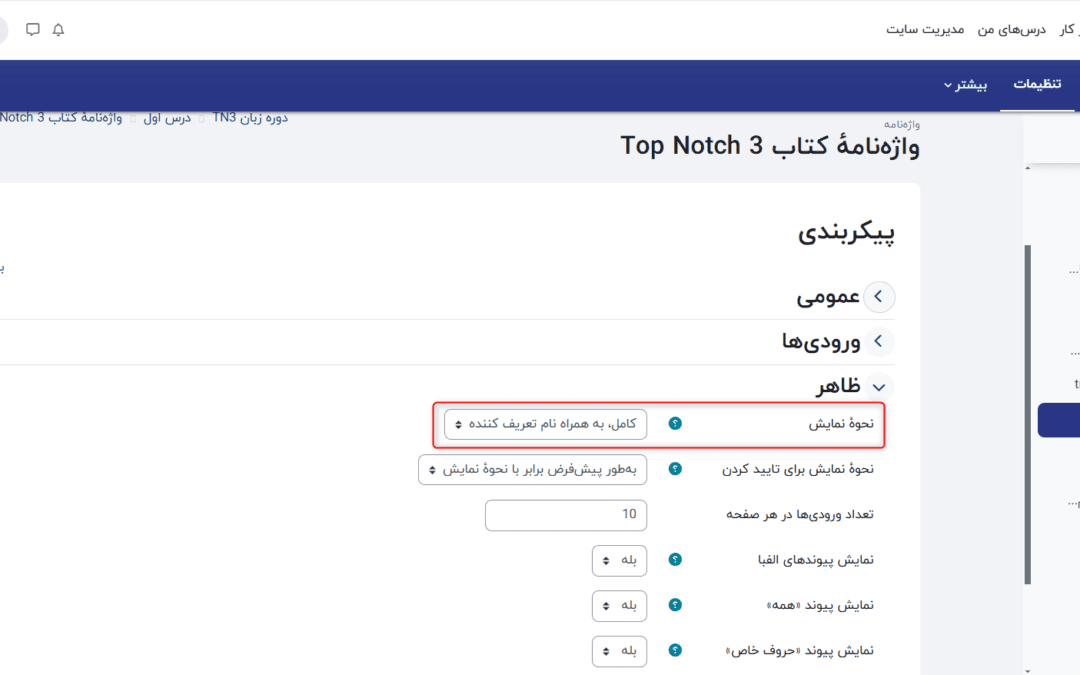
Task: Open the نمایش پیوند «همه» dropdown
Action: pos(619,605)
